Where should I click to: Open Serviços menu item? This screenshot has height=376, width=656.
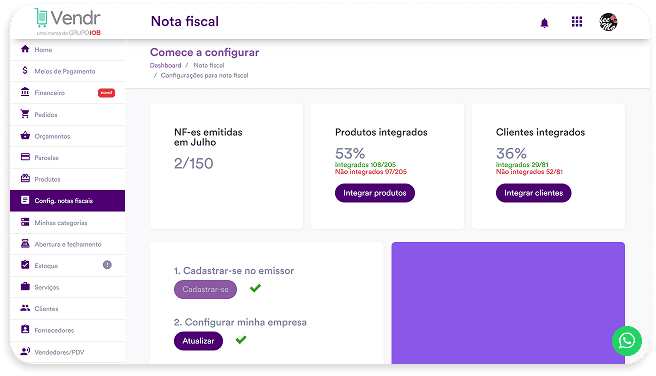pos(67,287)
